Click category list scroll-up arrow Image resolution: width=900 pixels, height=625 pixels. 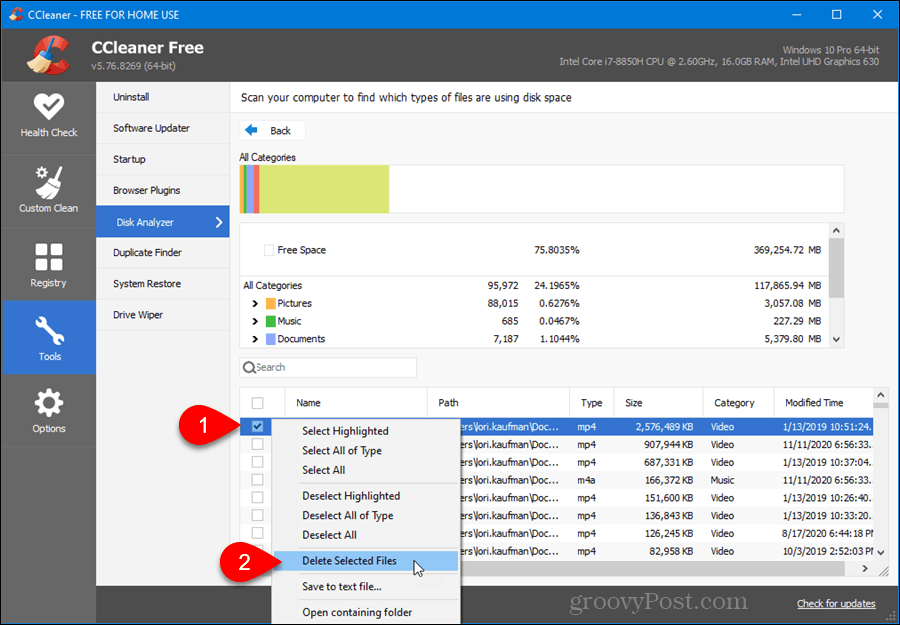836,231
